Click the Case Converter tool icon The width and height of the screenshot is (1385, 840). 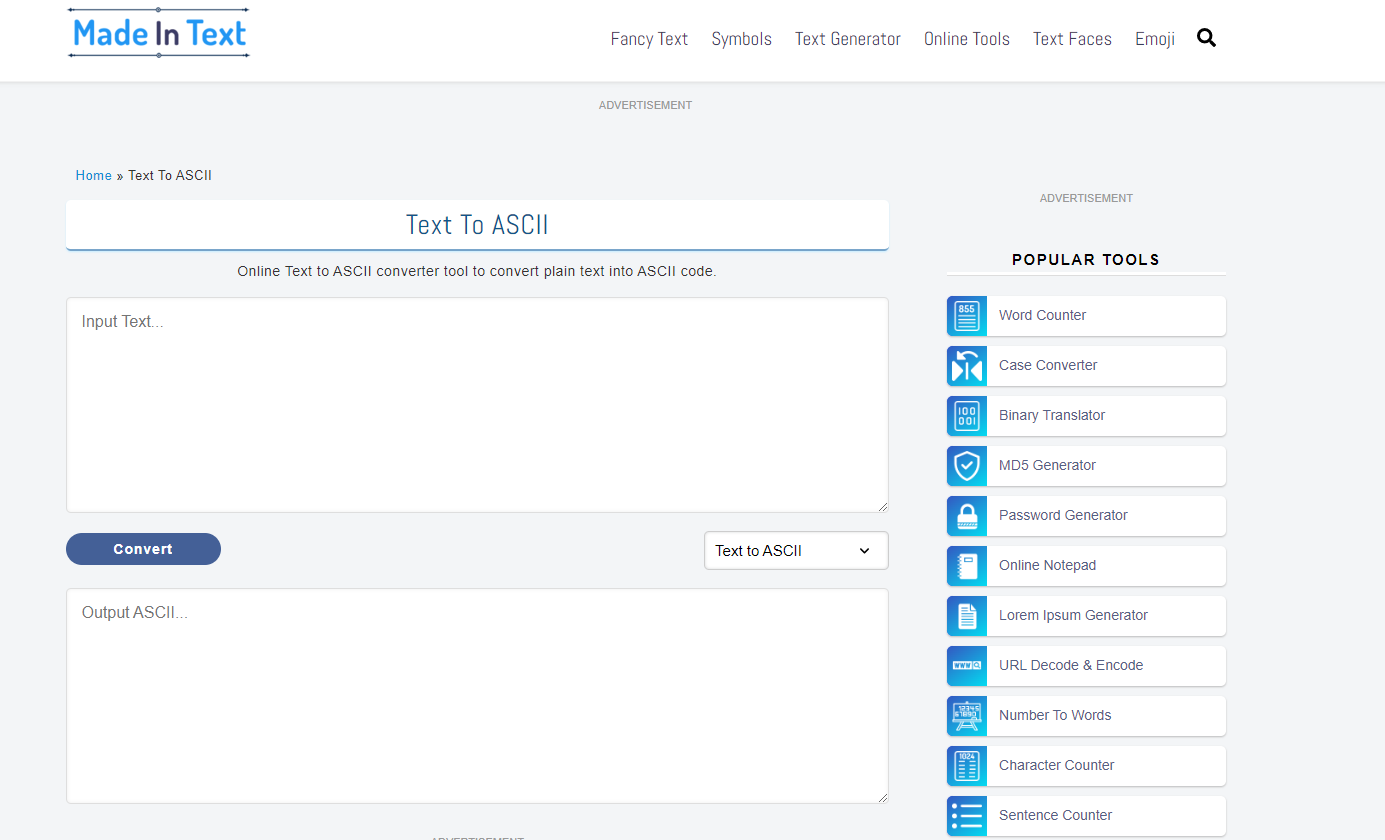point(967,365)
